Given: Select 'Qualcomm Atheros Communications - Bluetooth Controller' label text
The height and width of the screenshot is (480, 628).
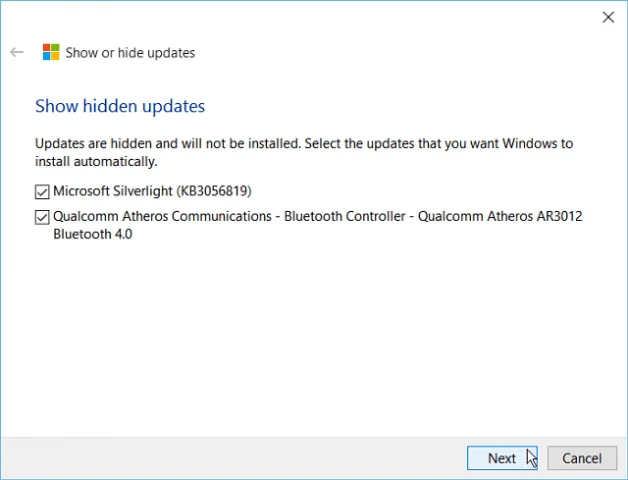Looking at the screenshot, I should (318, 225).
